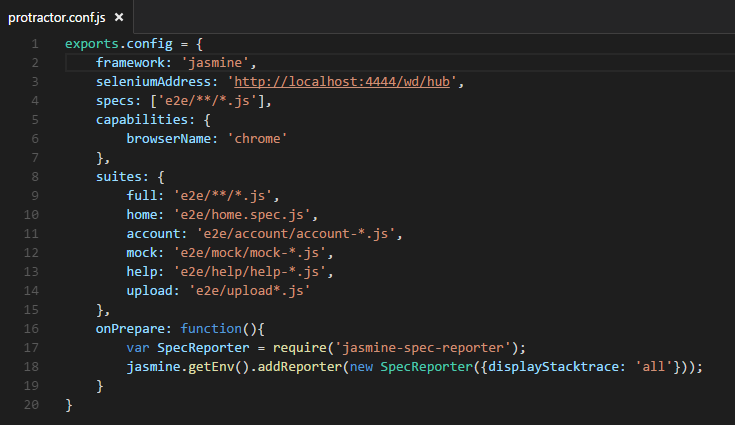The width and height of the screenshot is (735, 425).
Task: Click the 'browserName' property name
Action: click(169, 139)
